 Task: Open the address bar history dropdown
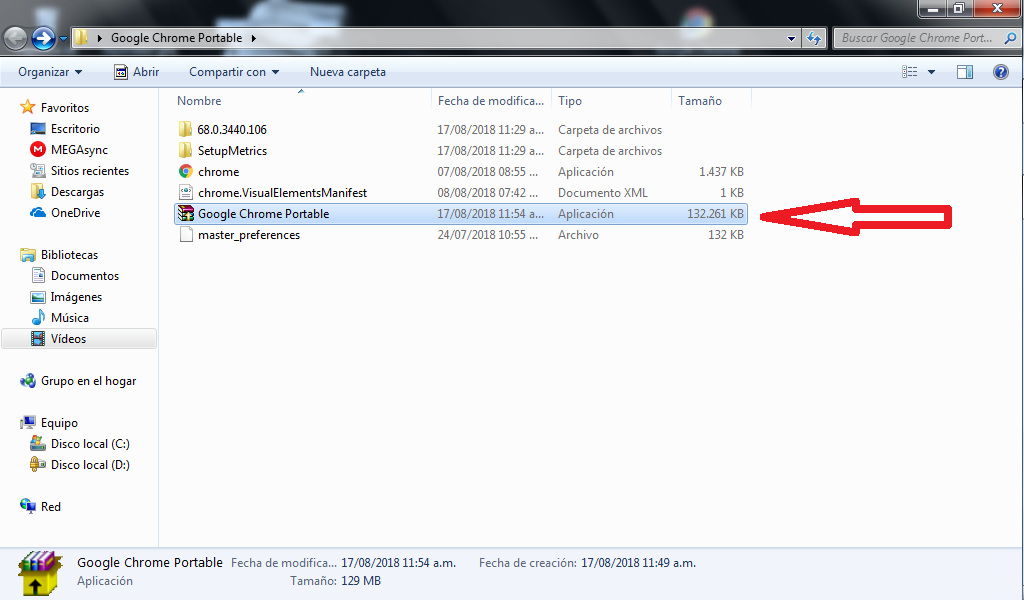tap(792, 39)
